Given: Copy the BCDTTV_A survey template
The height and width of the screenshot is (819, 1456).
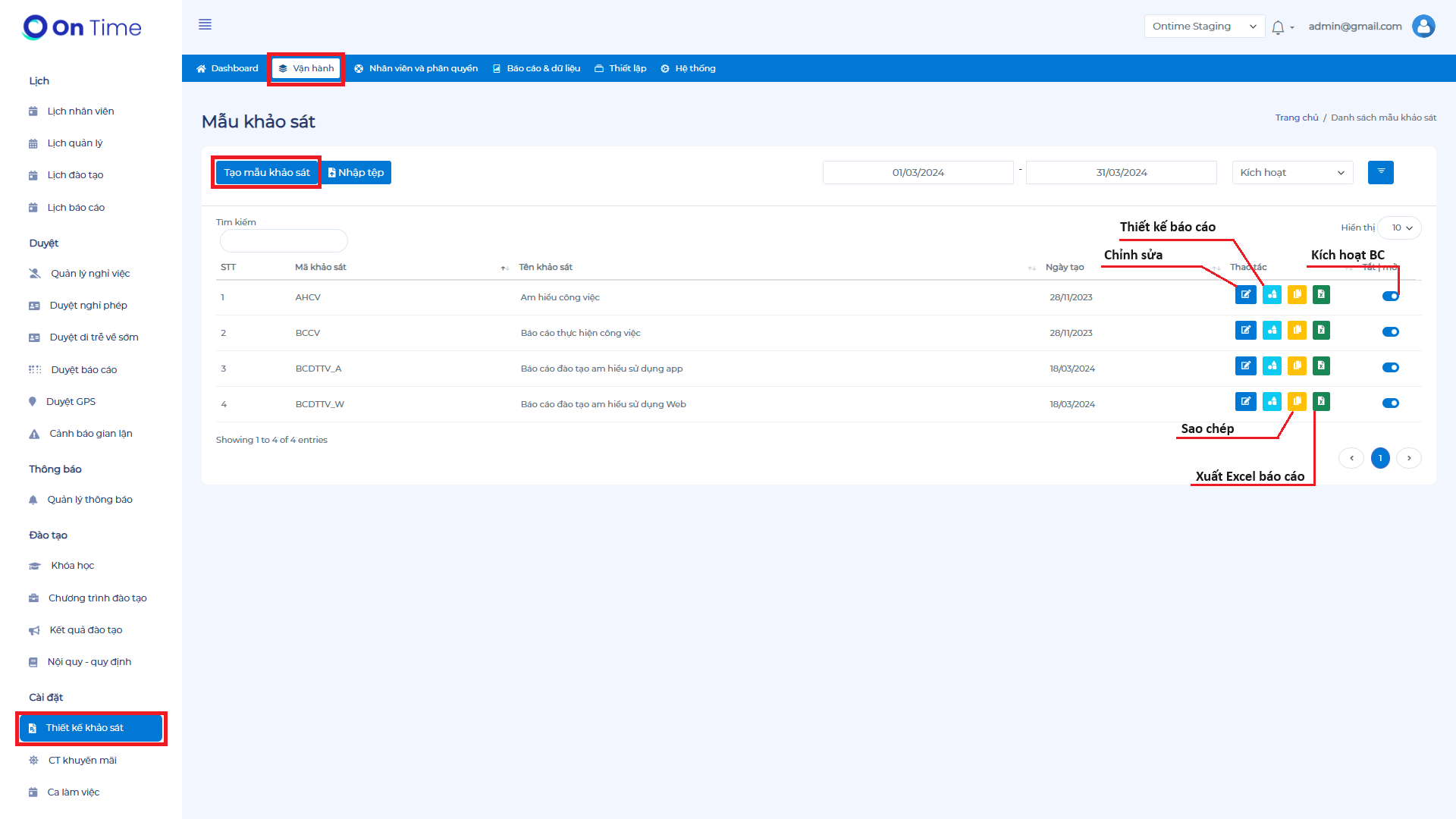Looking at the screenshot, I should click(x=1297, y=366).
